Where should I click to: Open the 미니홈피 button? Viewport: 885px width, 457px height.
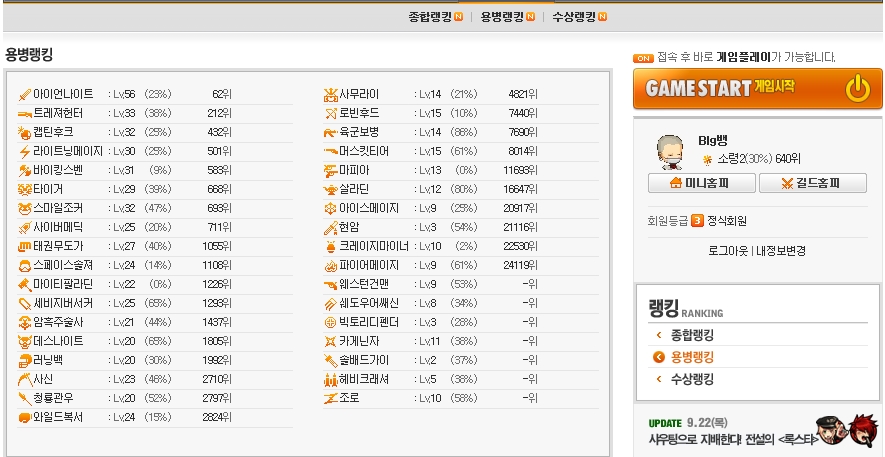702,183
